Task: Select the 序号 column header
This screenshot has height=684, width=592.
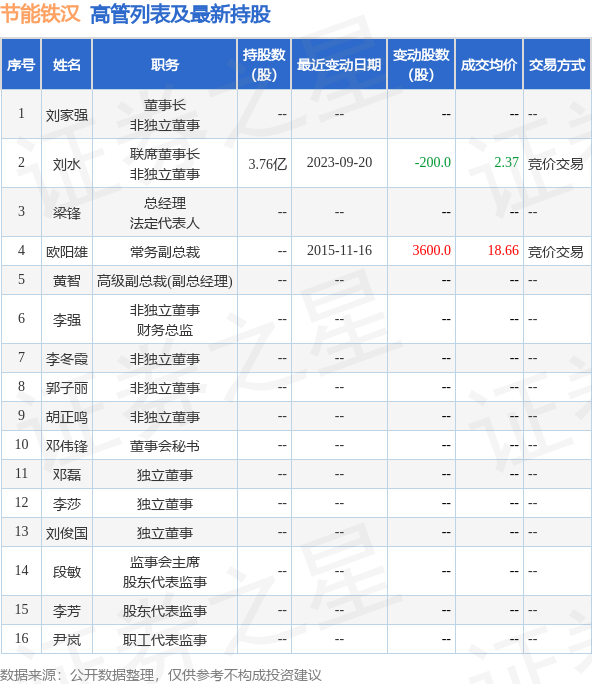Action: pos(21,65)
